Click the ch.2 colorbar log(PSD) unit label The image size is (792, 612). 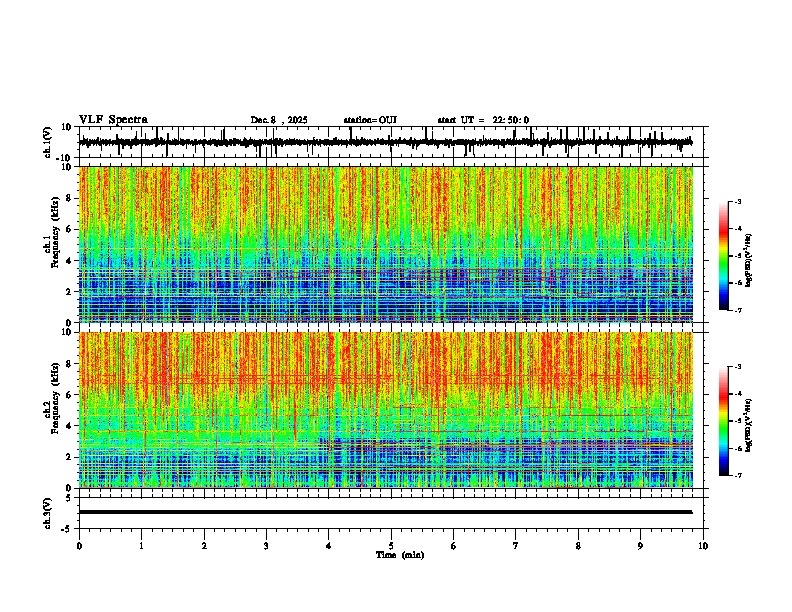749,425
